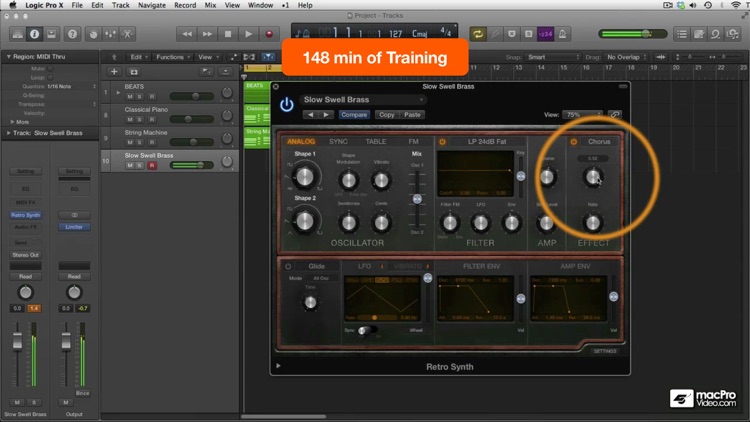Open the Note Pads button
This screenshot has width=750, height=422.
point(699,34)
